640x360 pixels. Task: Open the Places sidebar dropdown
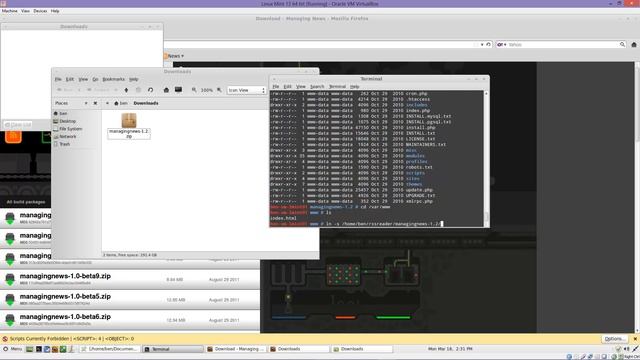pyautogui.click(x=86, y=103)
